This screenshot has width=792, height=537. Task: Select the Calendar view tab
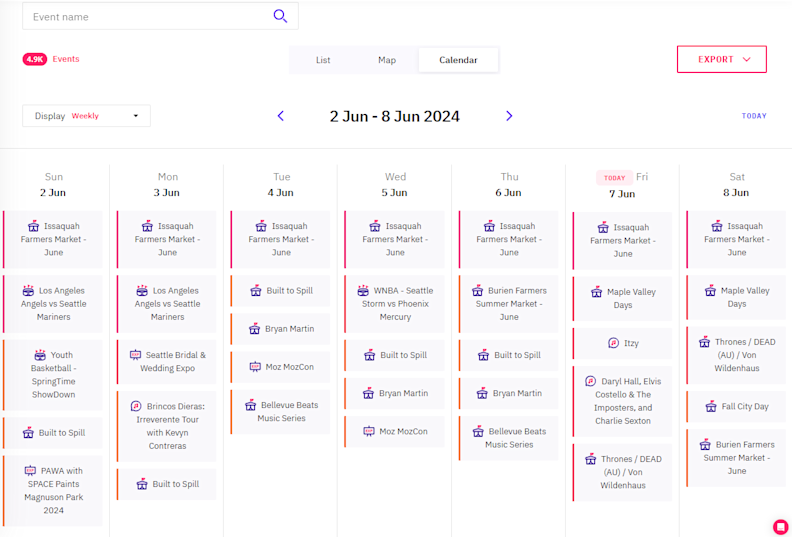(x=458, y=60)
